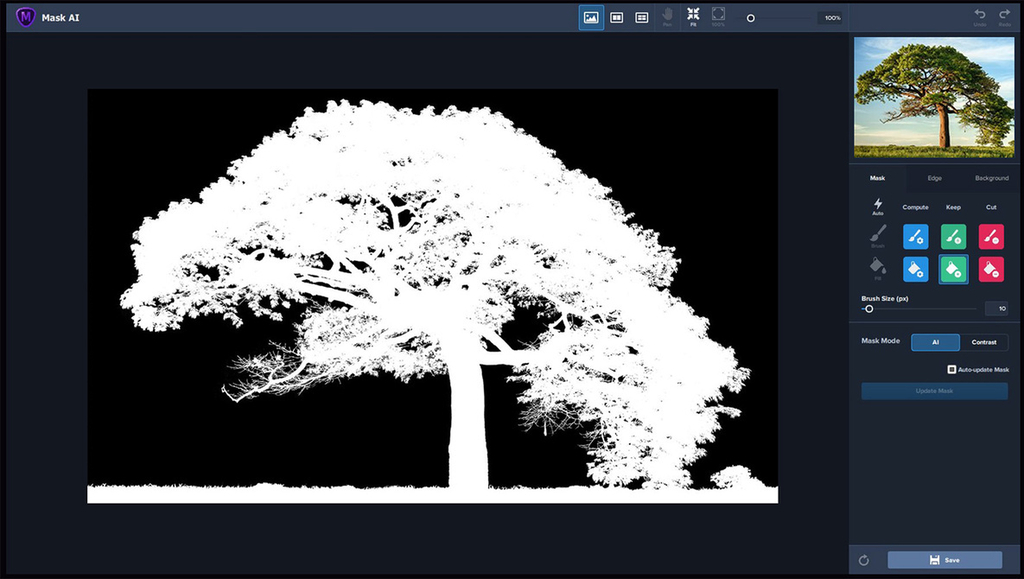
Task: Click the Save button
Action: point(944,560)
